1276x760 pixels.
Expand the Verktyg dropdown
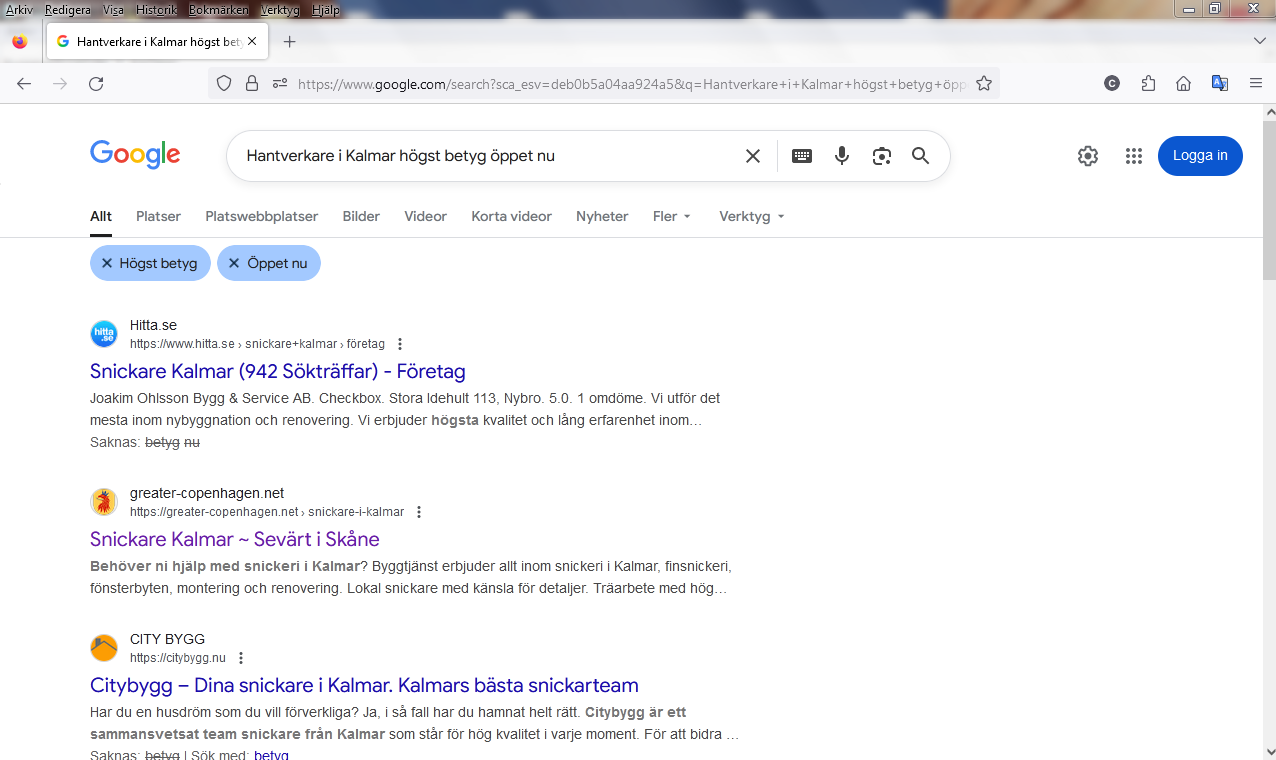(x=751, y=216)
